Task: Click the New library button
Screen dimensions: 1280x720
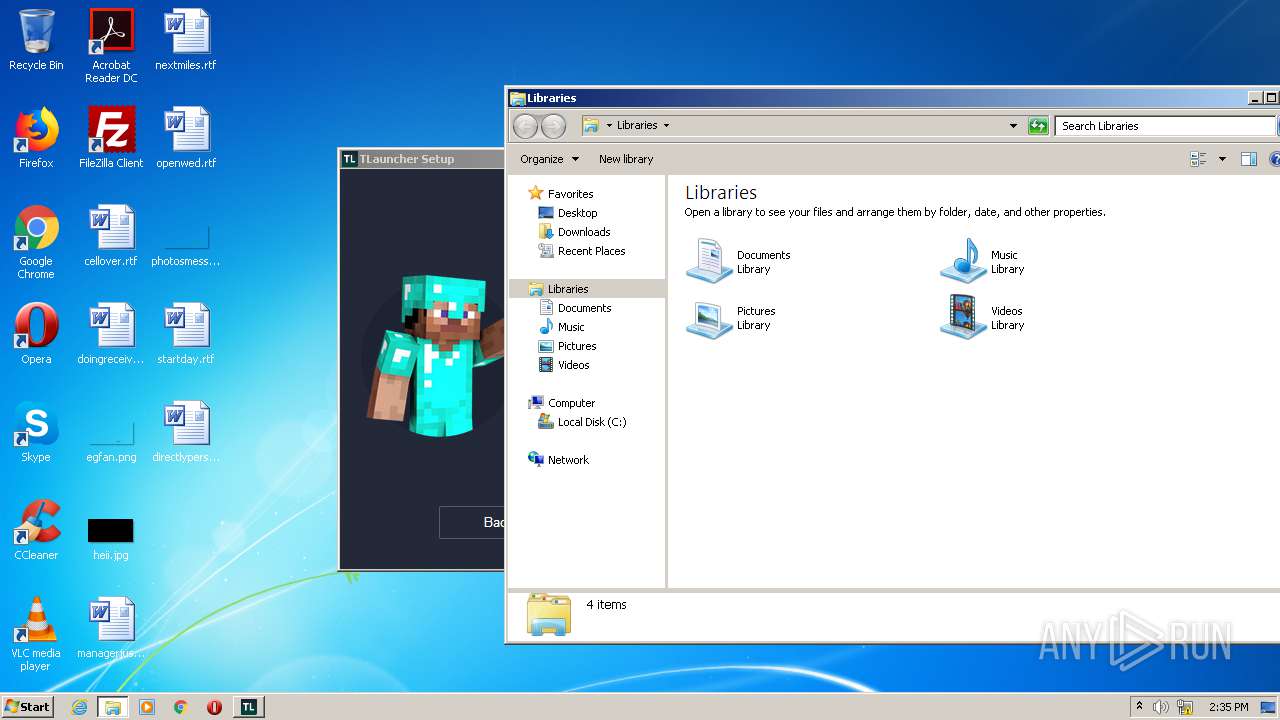Action: 626,159
